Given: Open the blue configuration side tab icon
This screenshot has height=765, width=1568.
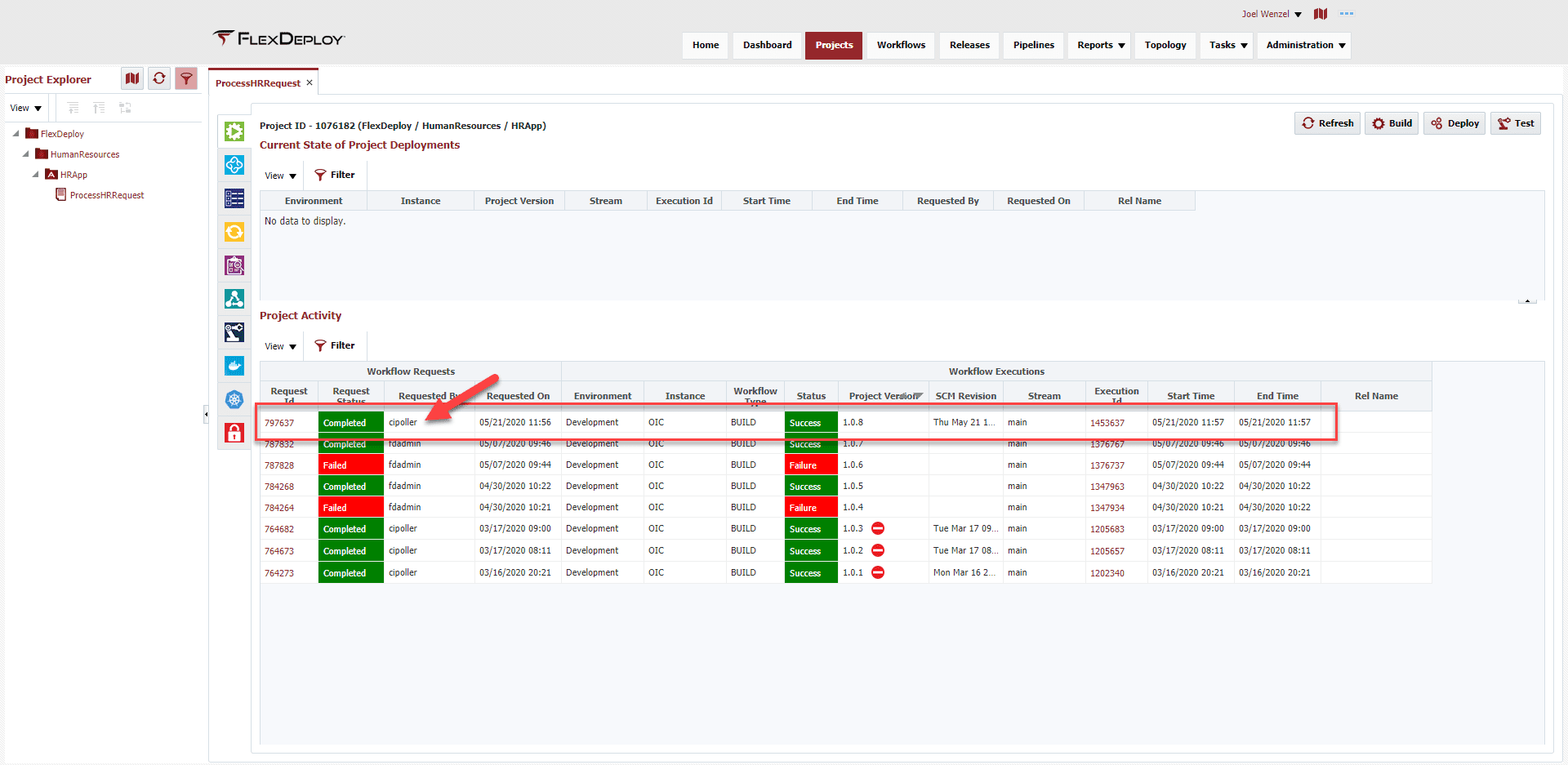Looking at the screenshot, I should (234, 165).
